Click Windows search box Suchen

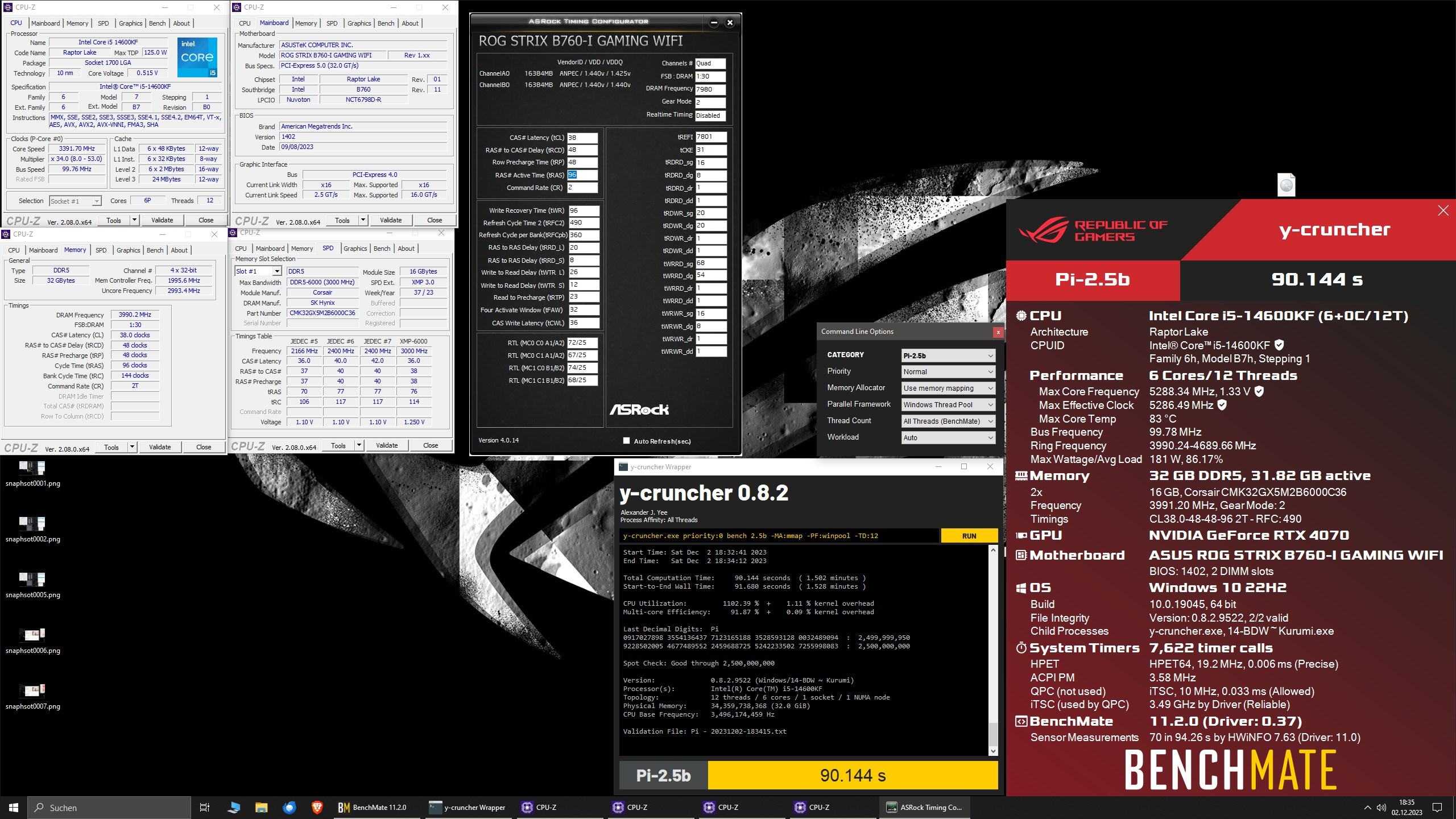pos(109,807)
